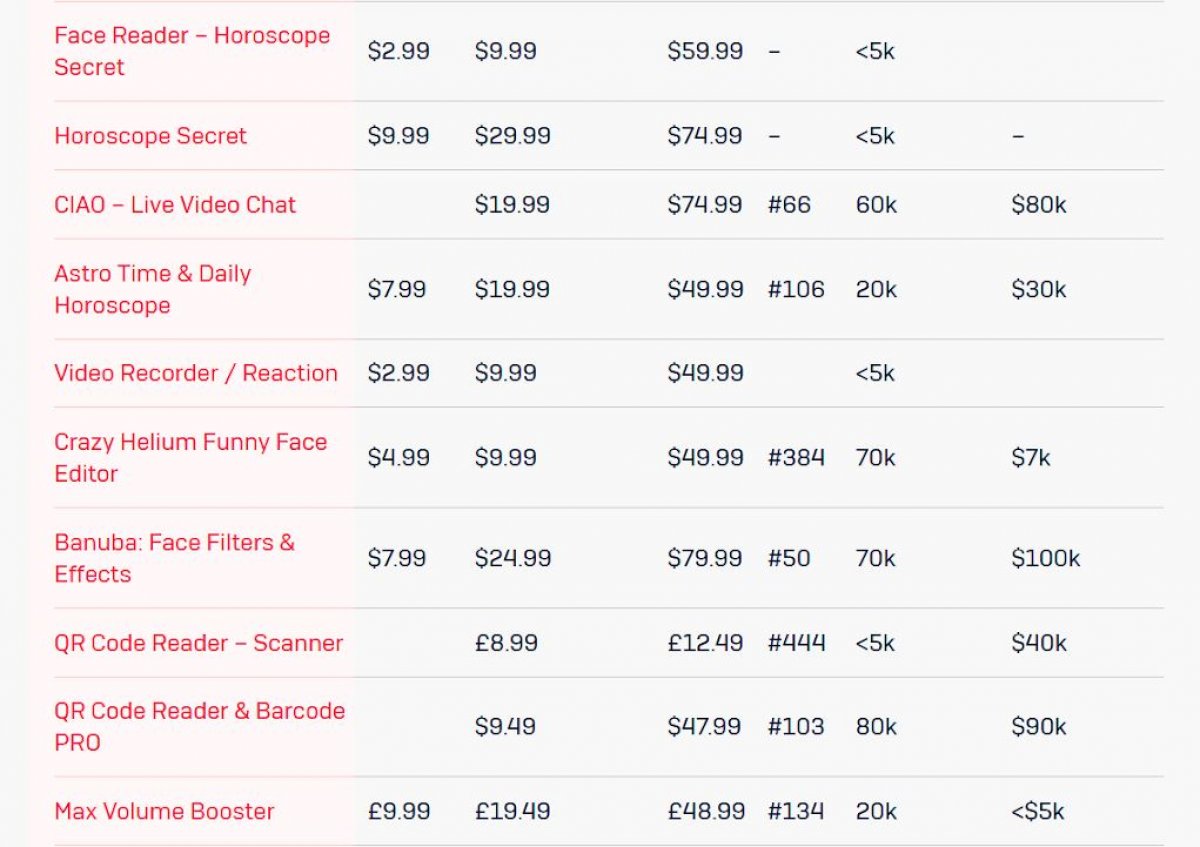Open the Video Recorder / Reaction link
The image size is (1200, 847).
tap(196, 373)
